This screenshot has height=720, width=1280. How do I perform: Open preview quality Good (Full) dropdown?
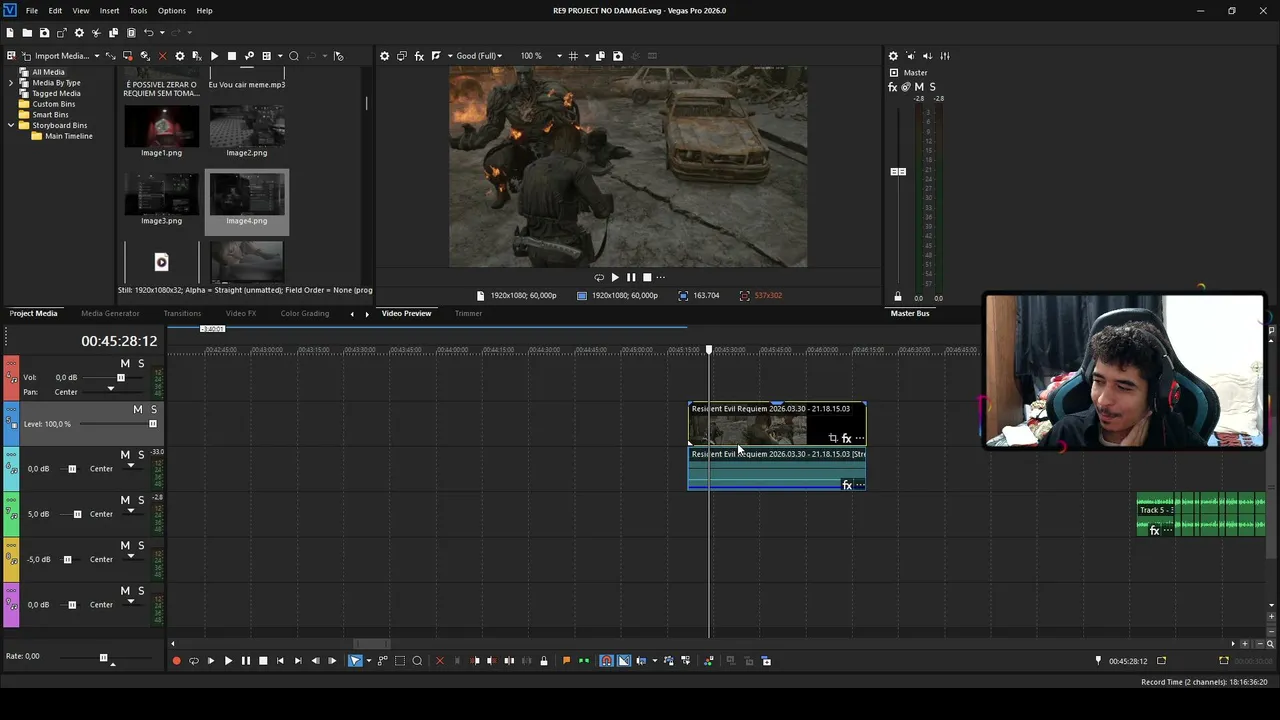click(x=479, y=56)
